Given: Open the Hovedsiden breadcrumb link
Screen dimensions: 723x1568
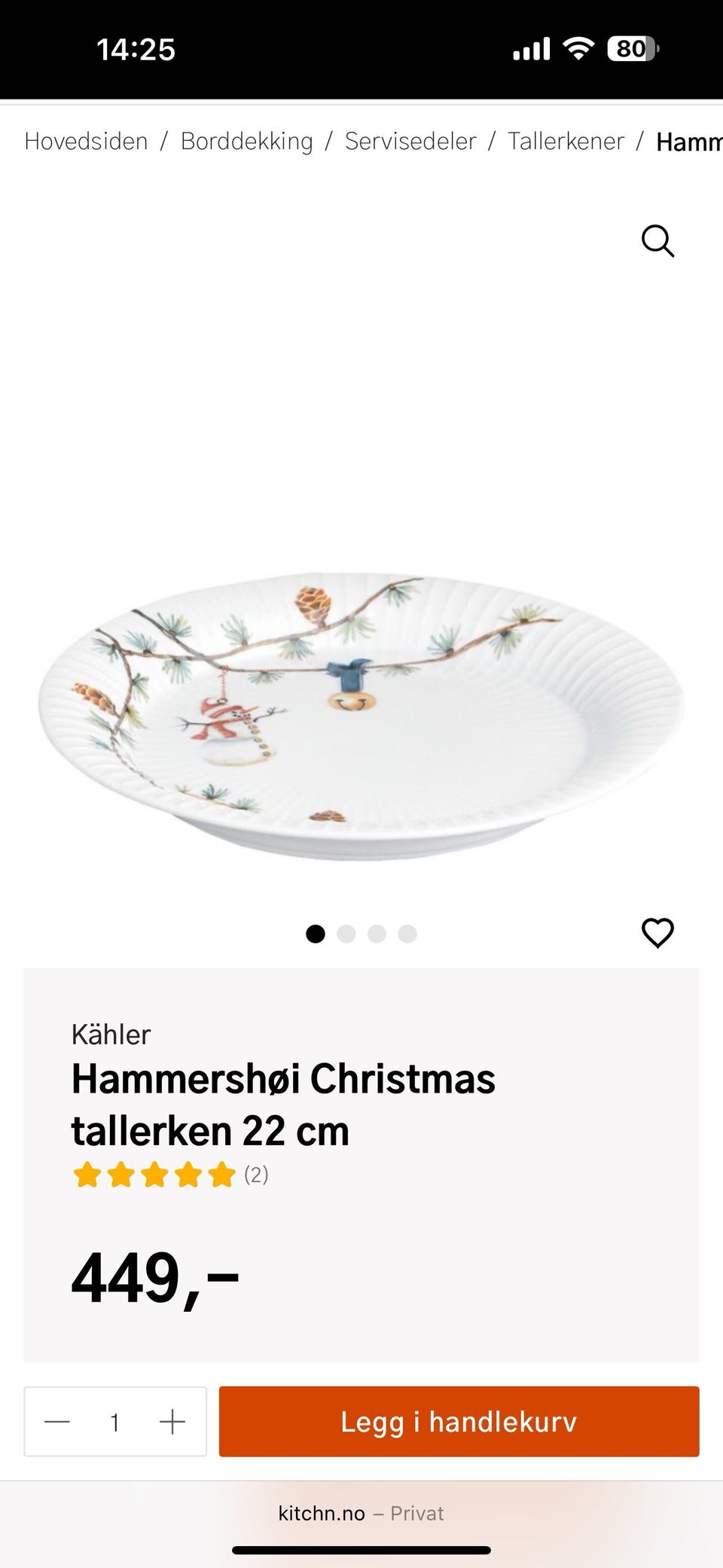Looking at the screenshot, I should pyautogui.click(x=87, y=141).
